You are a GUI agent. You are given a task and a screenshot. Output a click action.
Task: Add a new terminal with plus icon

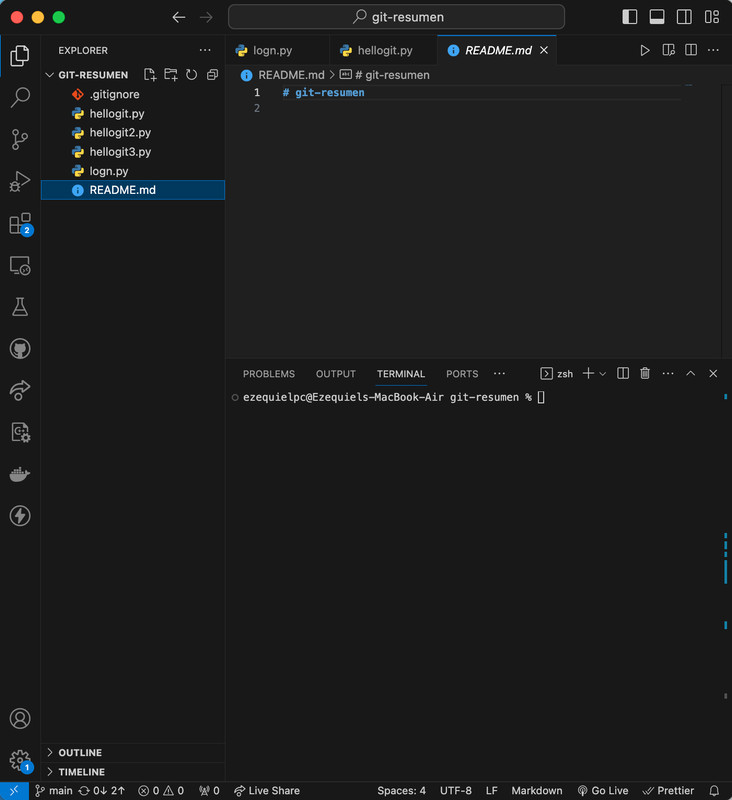click(588, 373)
